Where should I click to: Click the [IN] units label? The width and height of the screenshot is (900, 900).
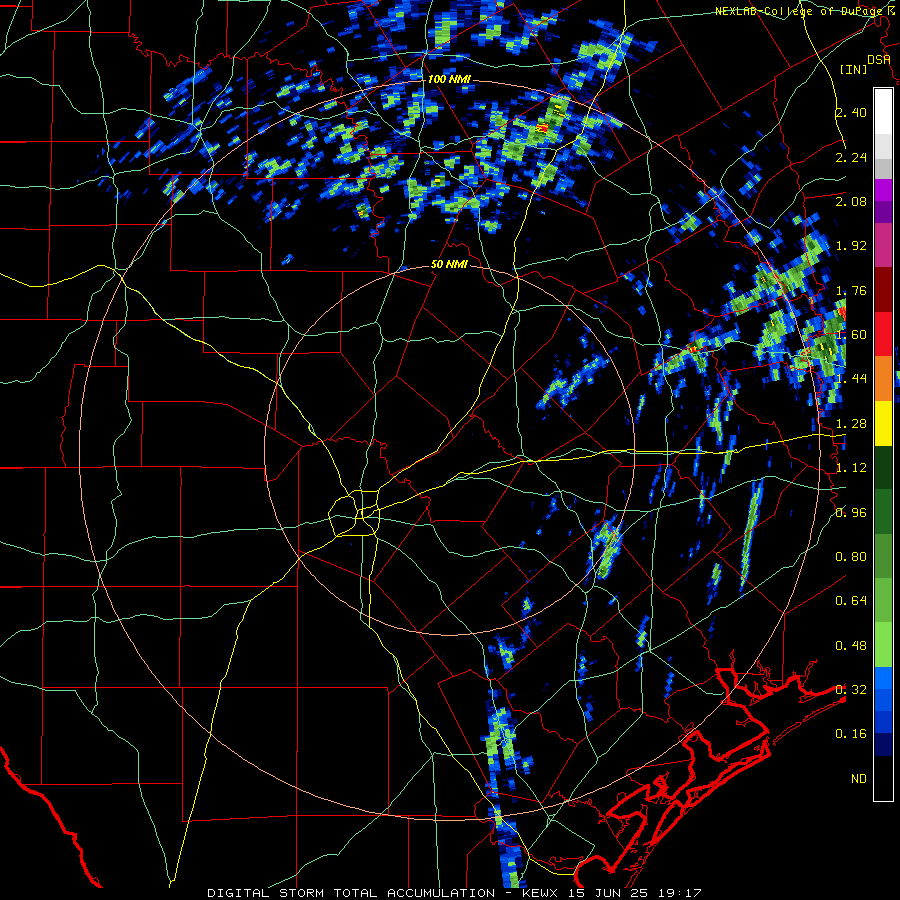click(853, 69)
